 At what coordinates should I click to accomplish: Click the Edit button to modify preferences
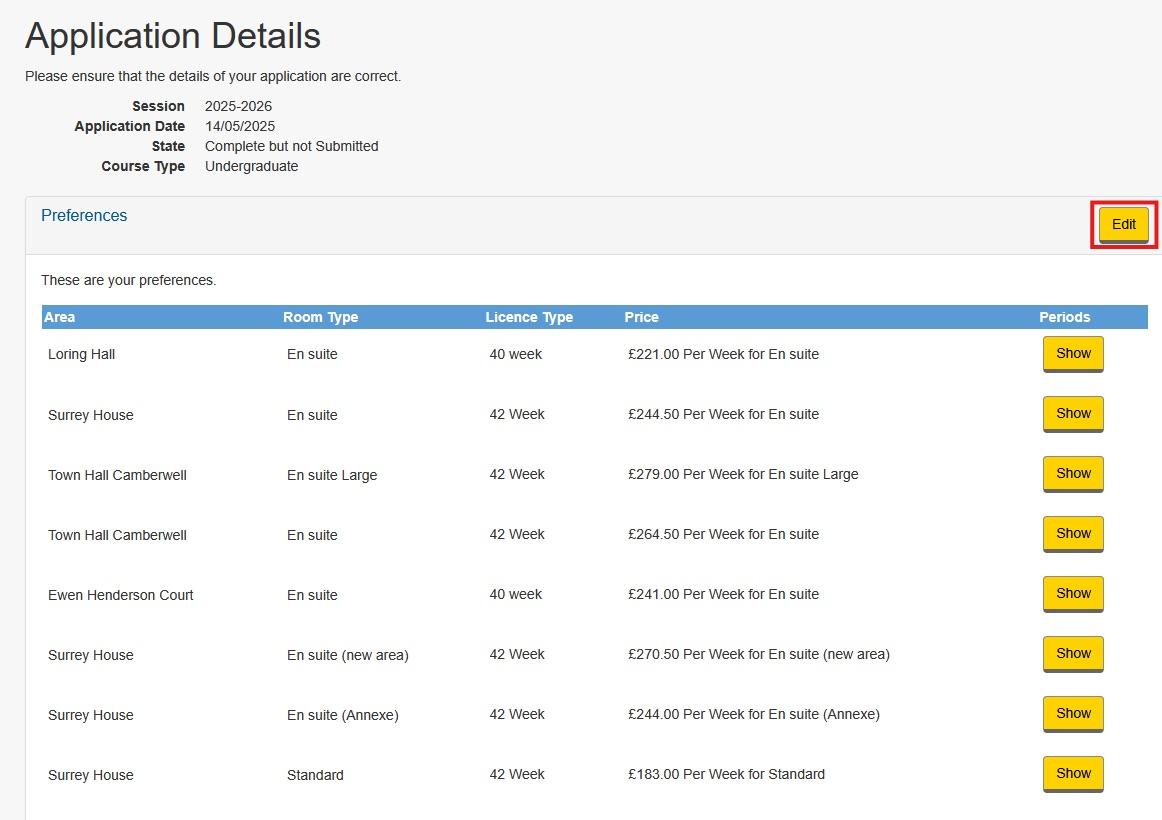point(1123,224)
